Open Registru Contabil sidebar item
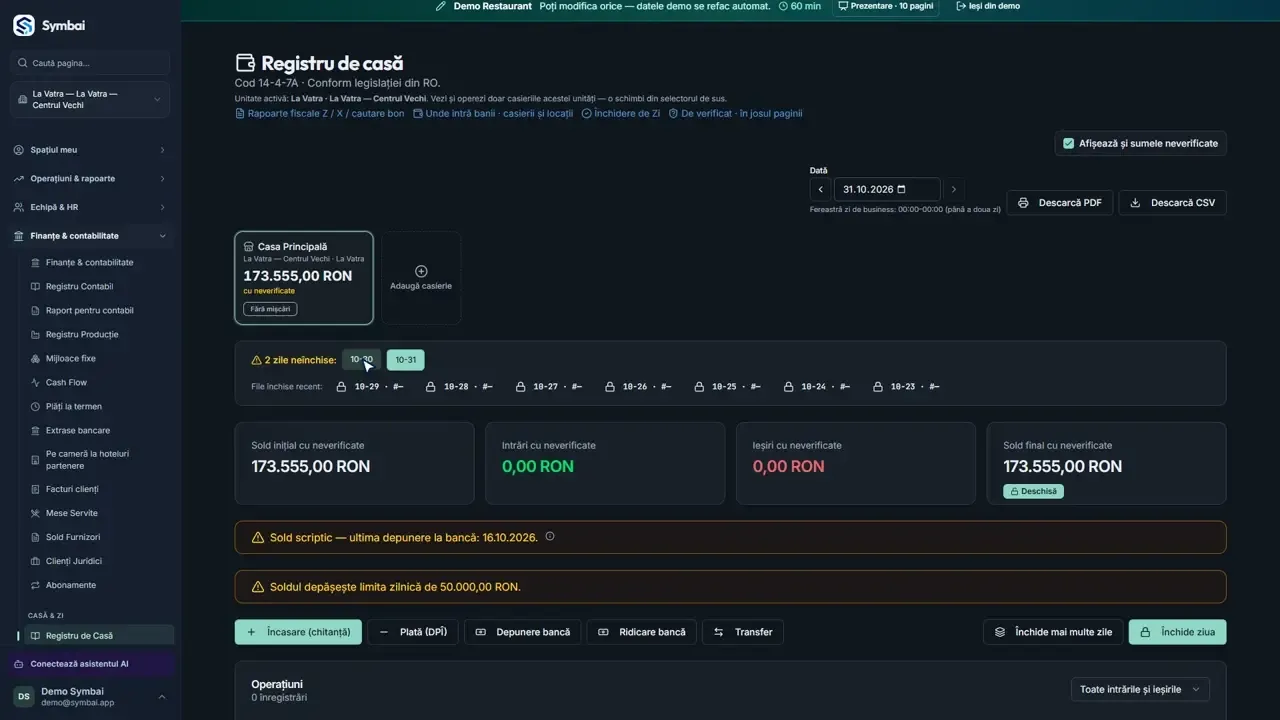Image resolution: width=1280 pixels, height=720 pixels. [x=79, y=286]
